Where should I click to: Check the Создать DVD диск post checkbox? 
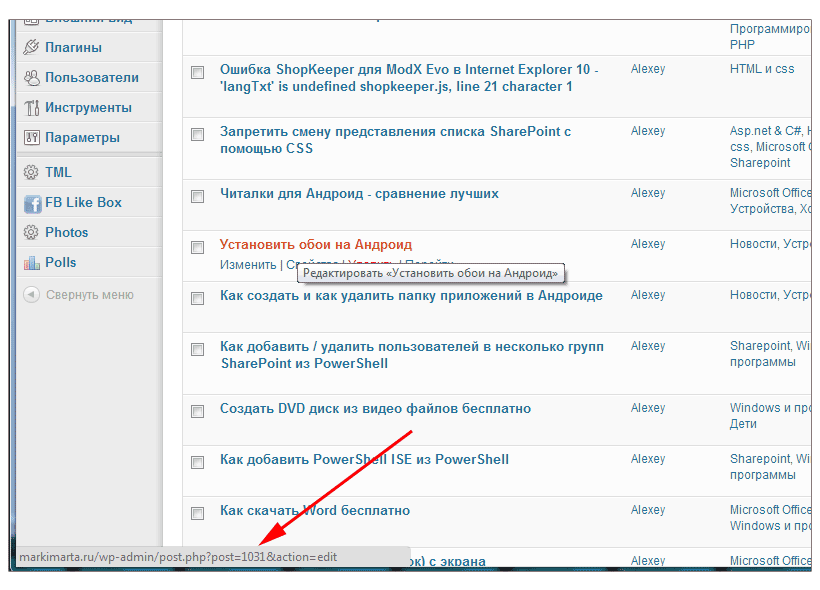point(198,411)
